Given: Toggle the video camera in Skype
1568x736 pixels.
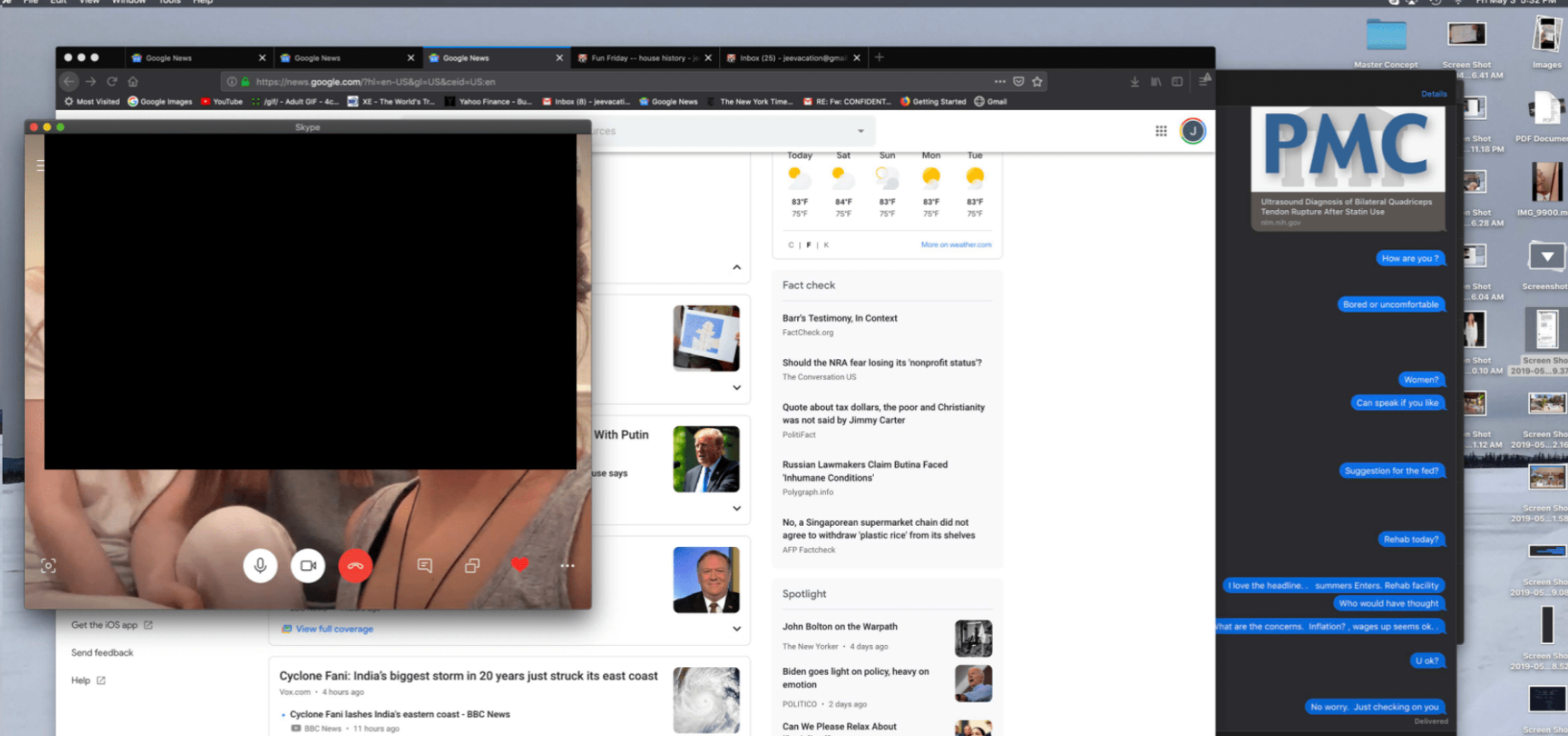Looking at the screenshot, I should (x=308, y=566).
